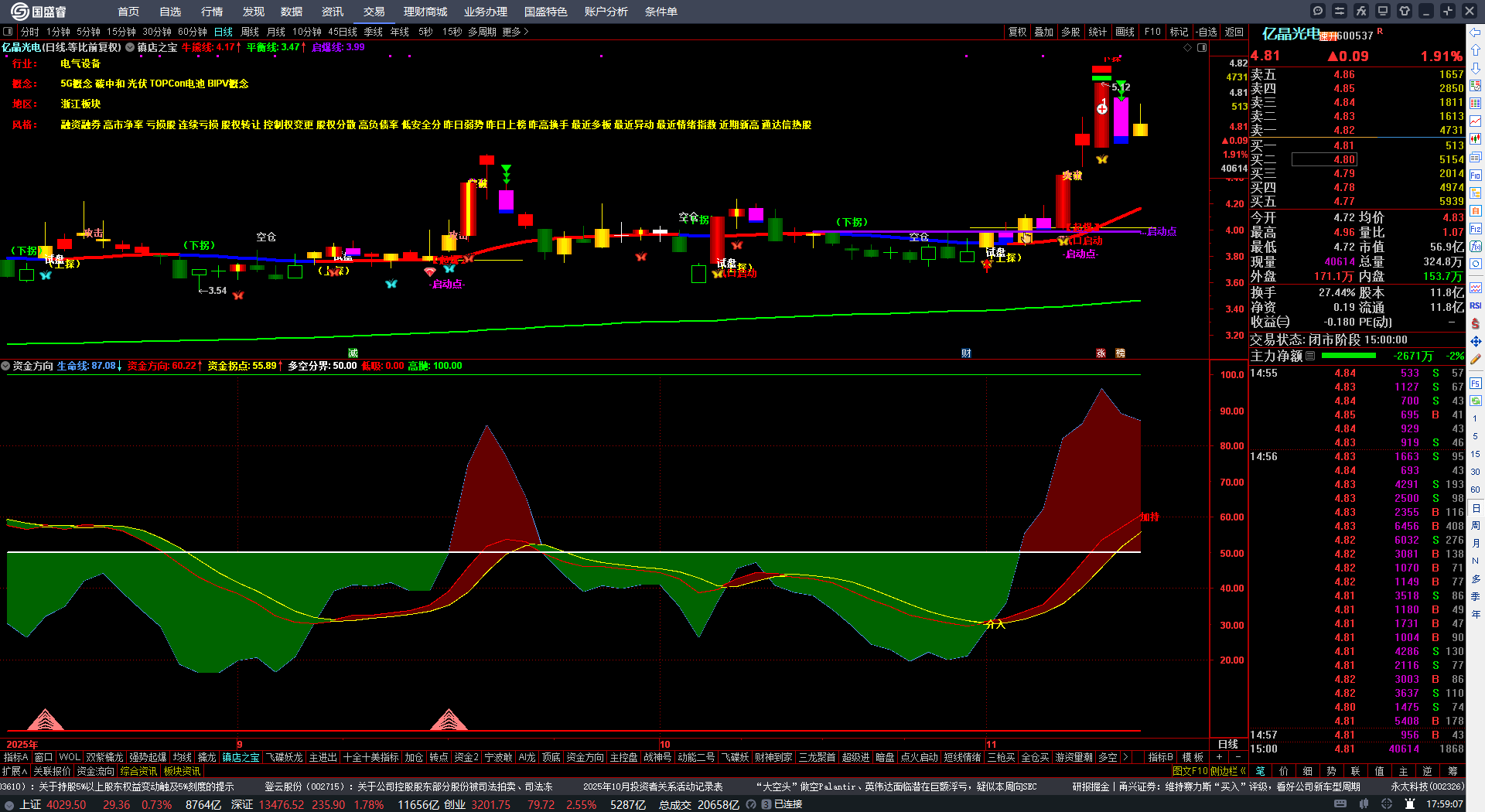Viewport: 1485px width, 812px height.
Task: Collapse the sidebar via 侧边栏 toggle
Action: click(1227, 771)
